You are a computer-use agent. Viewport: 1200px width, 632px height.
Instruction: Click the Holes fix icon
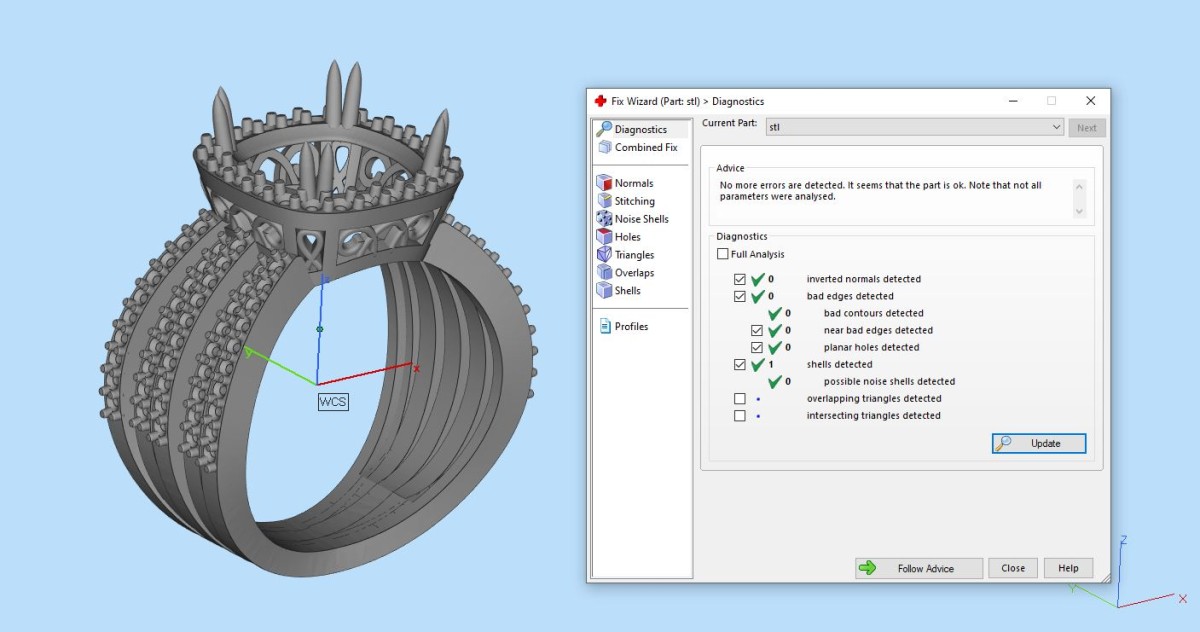click(604, 237)
